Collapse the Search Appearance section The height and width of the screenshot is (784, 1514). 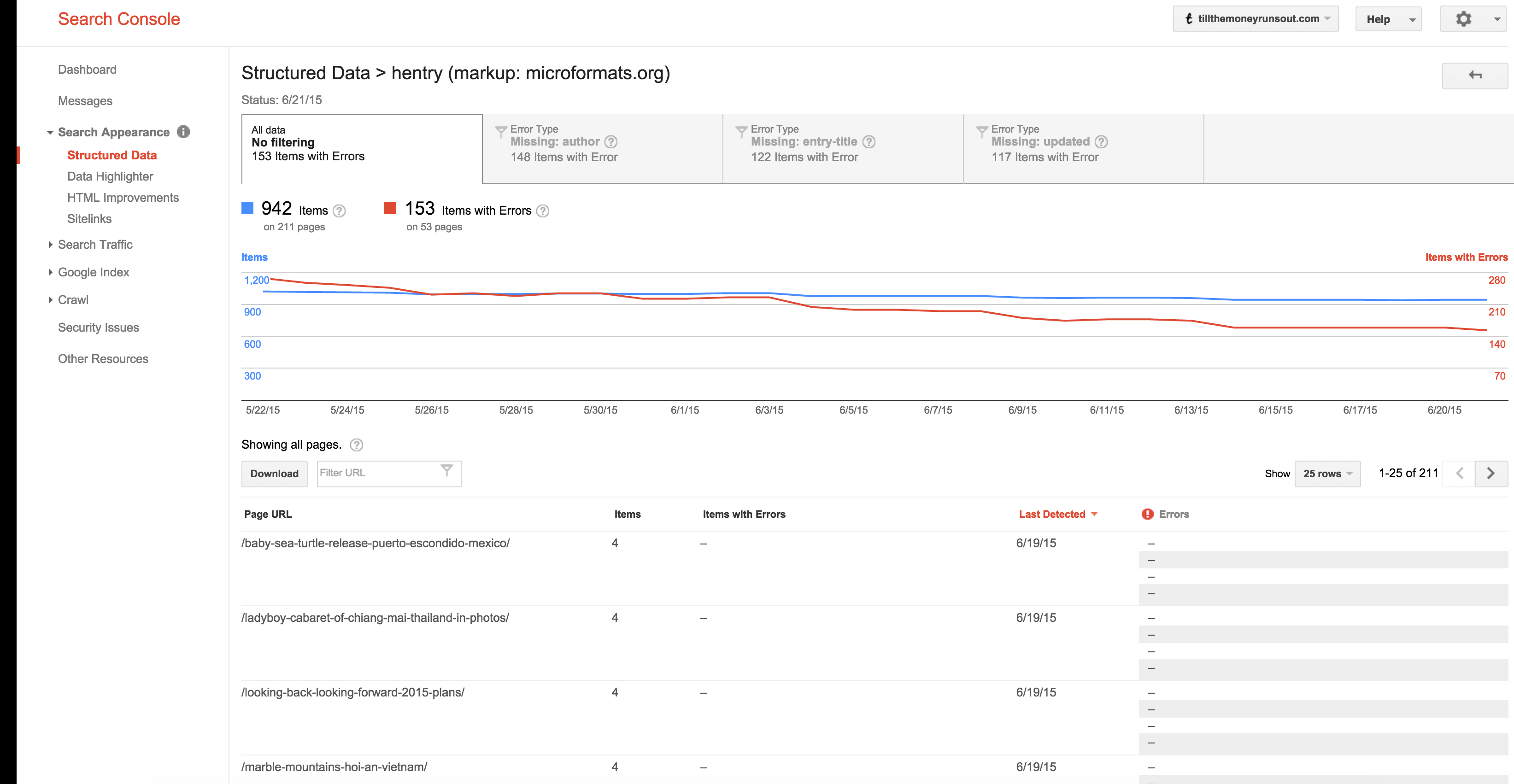point(50,132)
